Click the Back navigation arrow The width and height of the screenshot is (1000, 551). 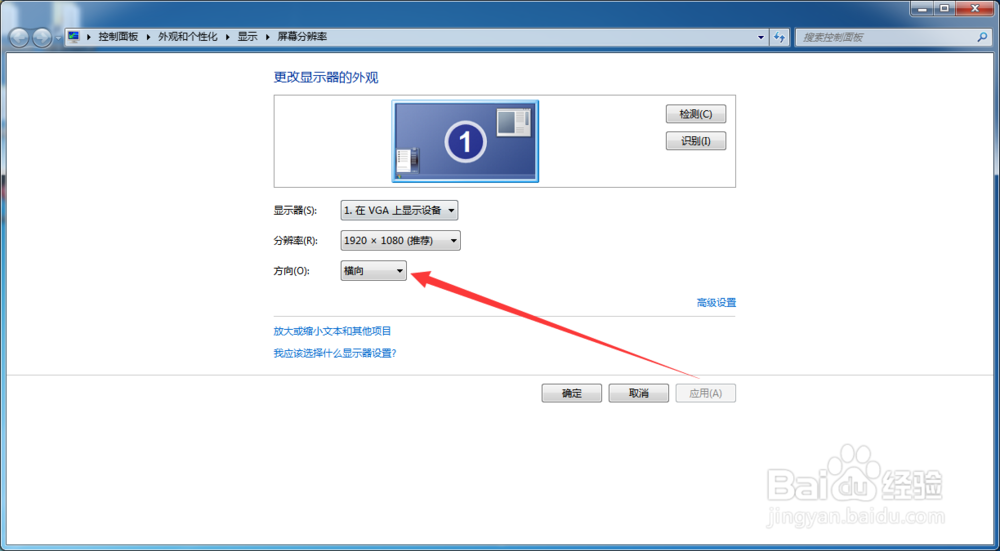coord(19,38)
